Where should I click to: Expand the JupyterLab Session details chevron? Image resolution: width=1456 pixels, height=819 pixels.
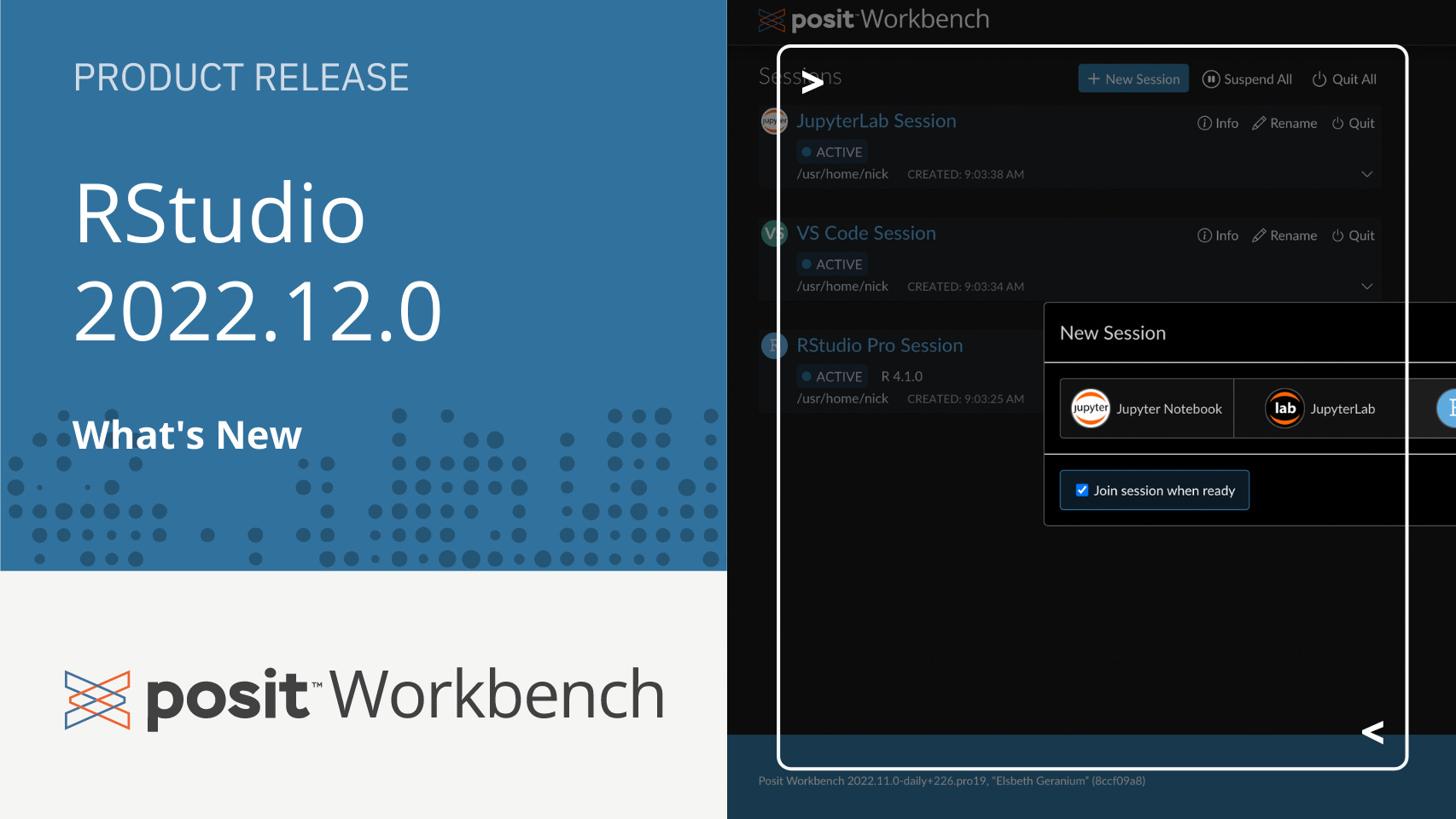click(1366, 174)
